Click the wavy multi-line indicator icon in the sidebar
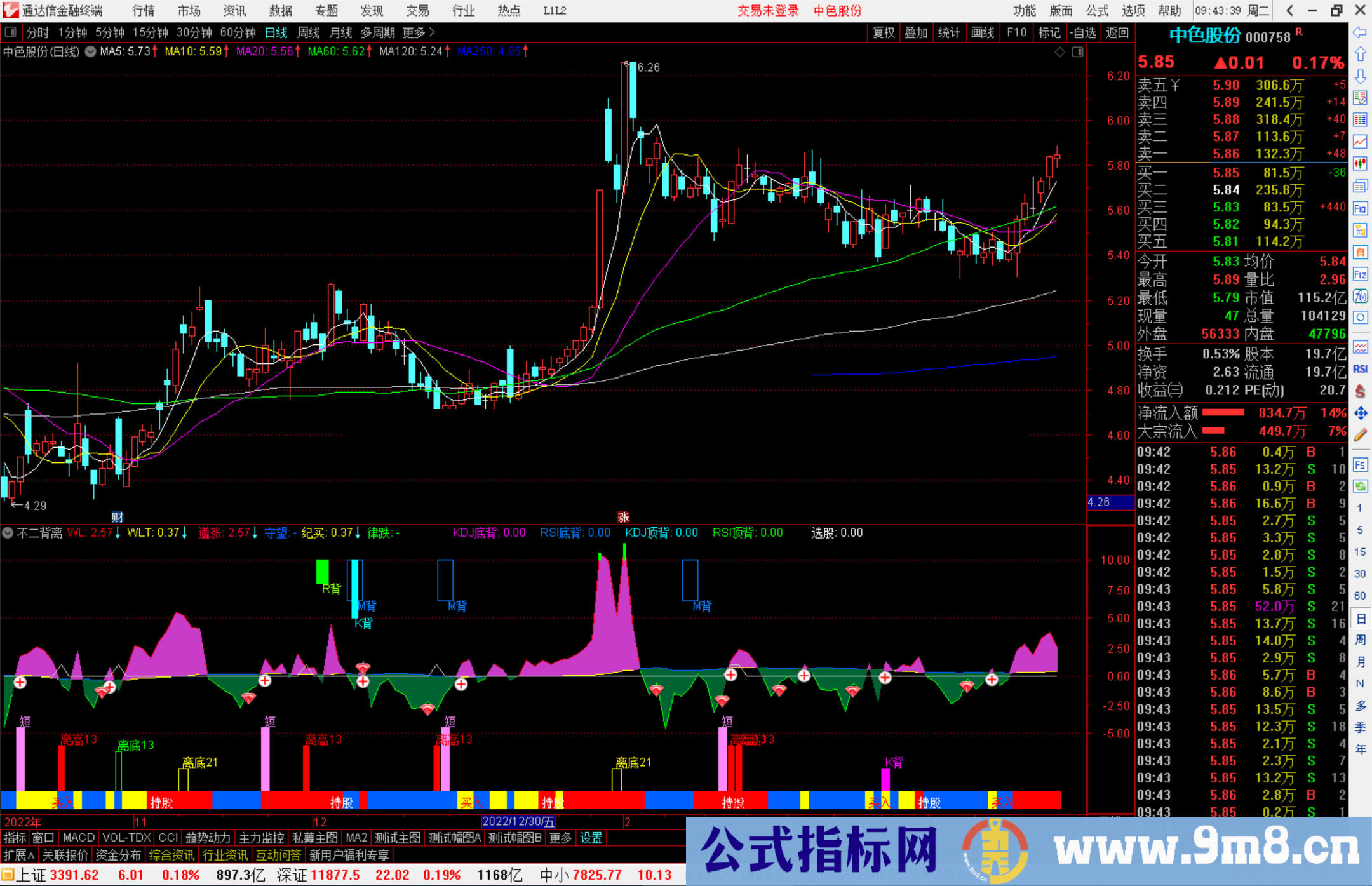The width and height of the screenshot is (1372, 886). 1360,347
